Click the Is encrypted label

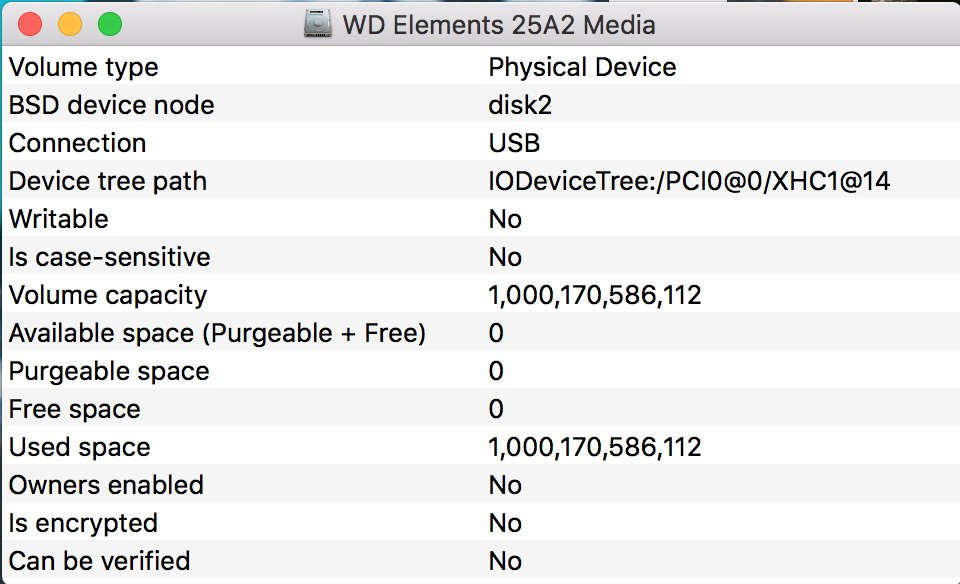click(x=83, y=524)
